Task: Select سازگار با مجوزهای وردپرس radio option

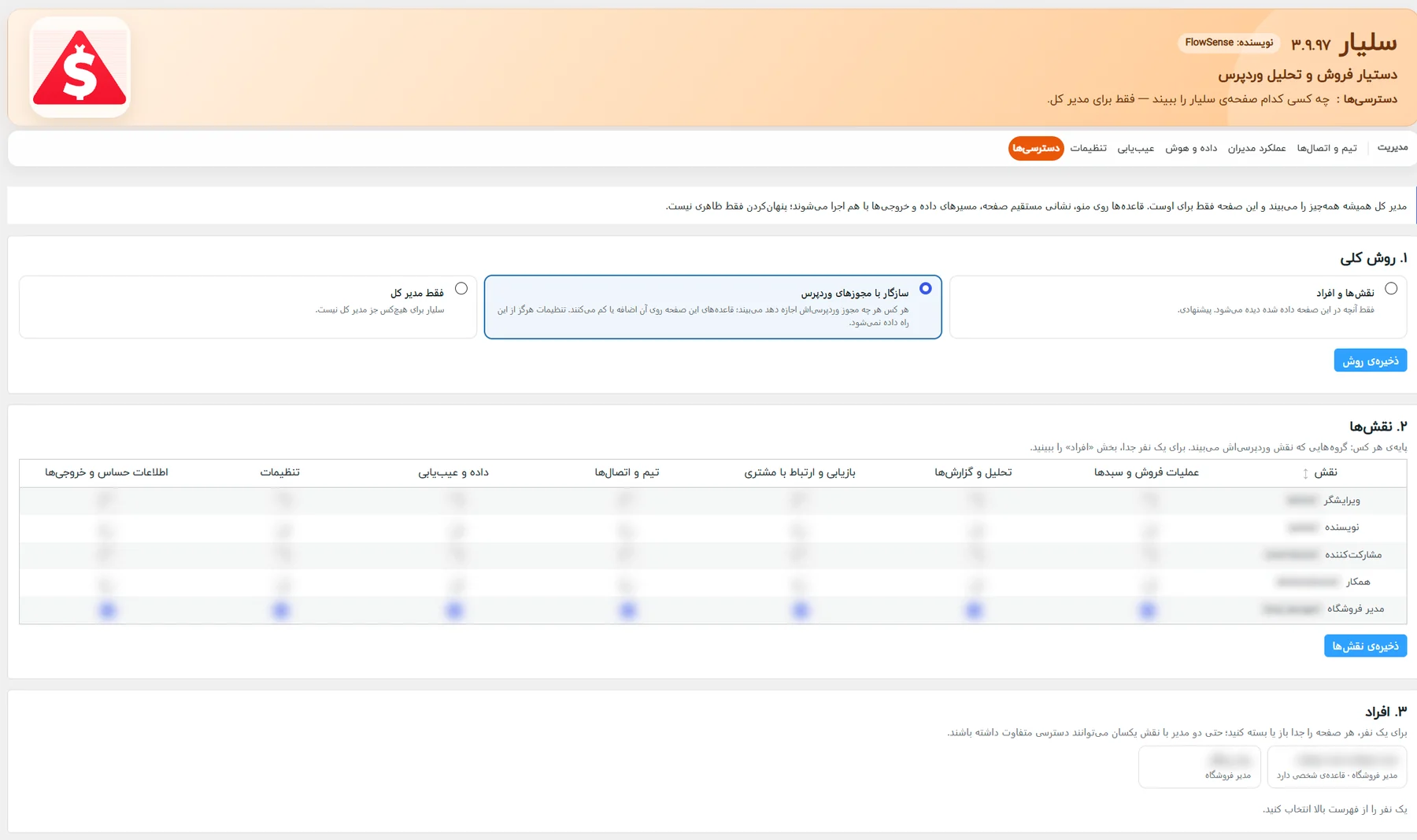Action: pos(926,288)
